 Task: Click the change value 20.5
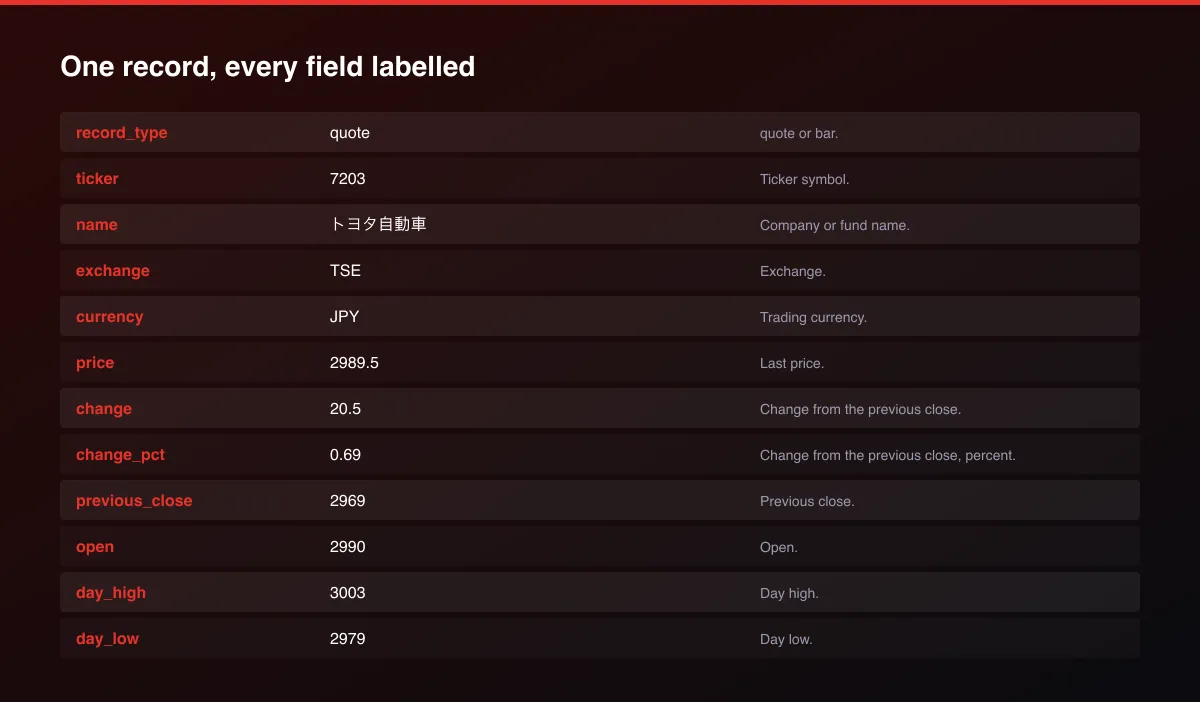point(345,409)
